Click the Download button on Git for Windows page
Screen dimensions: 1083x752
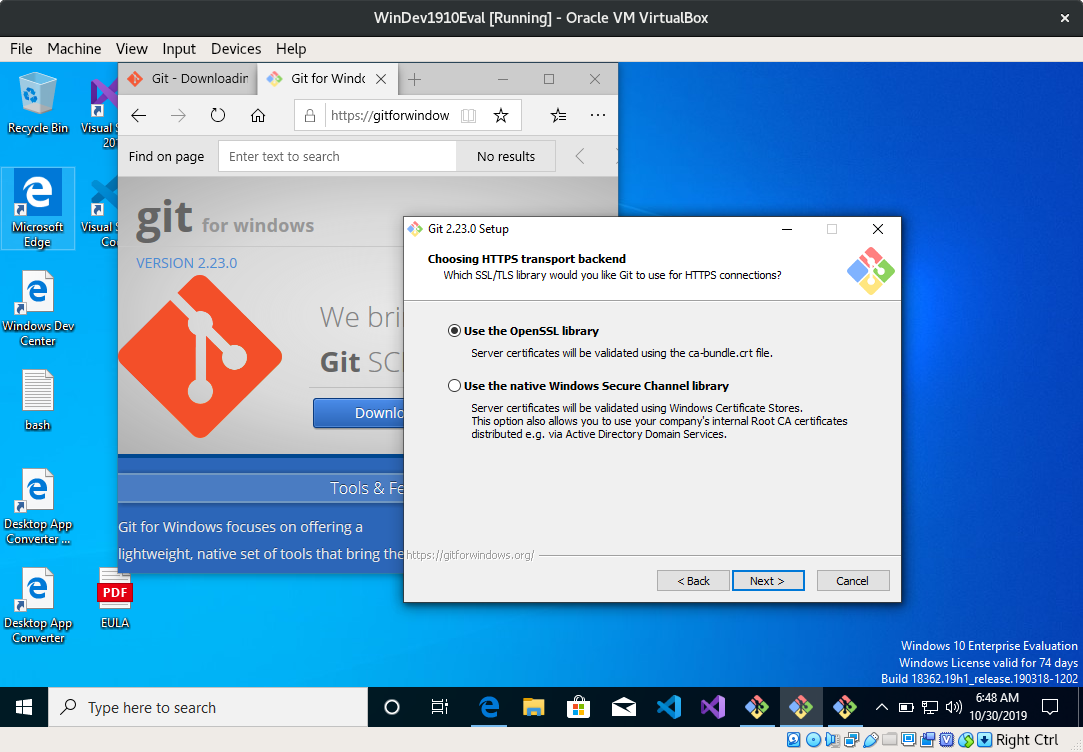point(359,413)
